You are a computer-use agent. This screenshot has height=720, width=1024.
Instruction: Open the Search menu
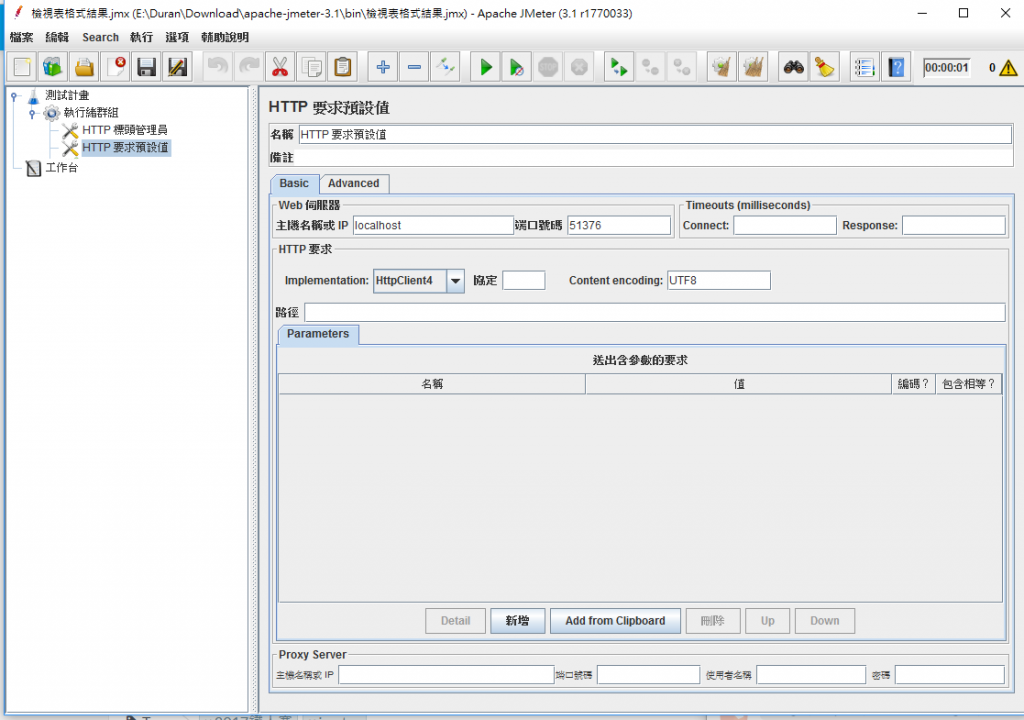101,37
